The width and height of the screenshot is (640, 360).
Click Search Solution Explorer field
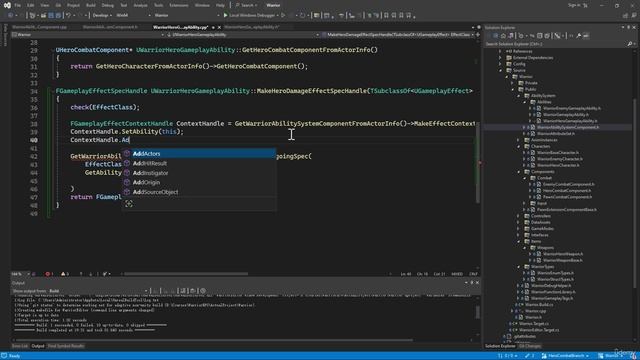click(x=555, y=44)
